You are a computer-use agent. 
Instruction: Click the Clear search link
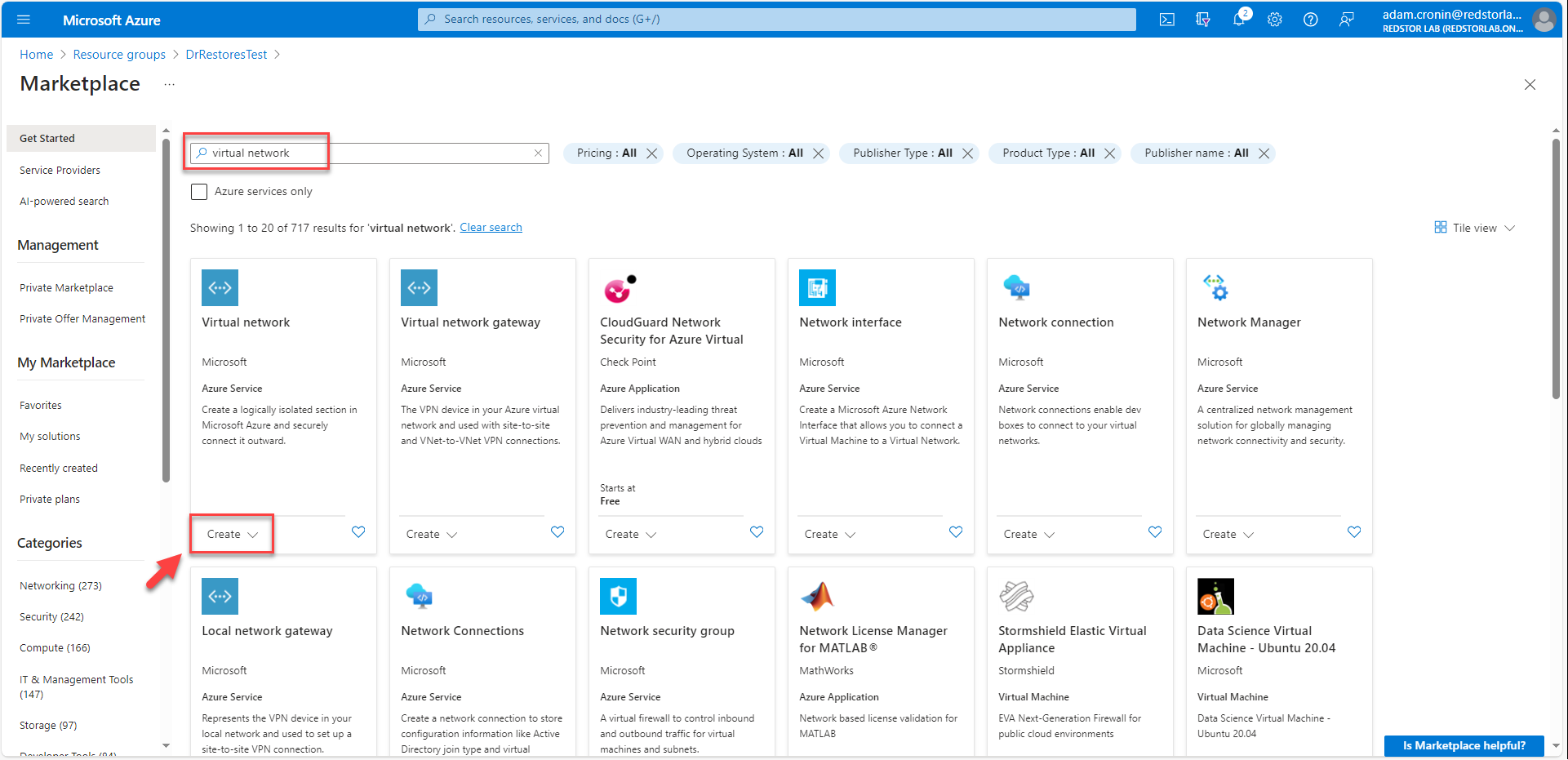coord(491,228)
